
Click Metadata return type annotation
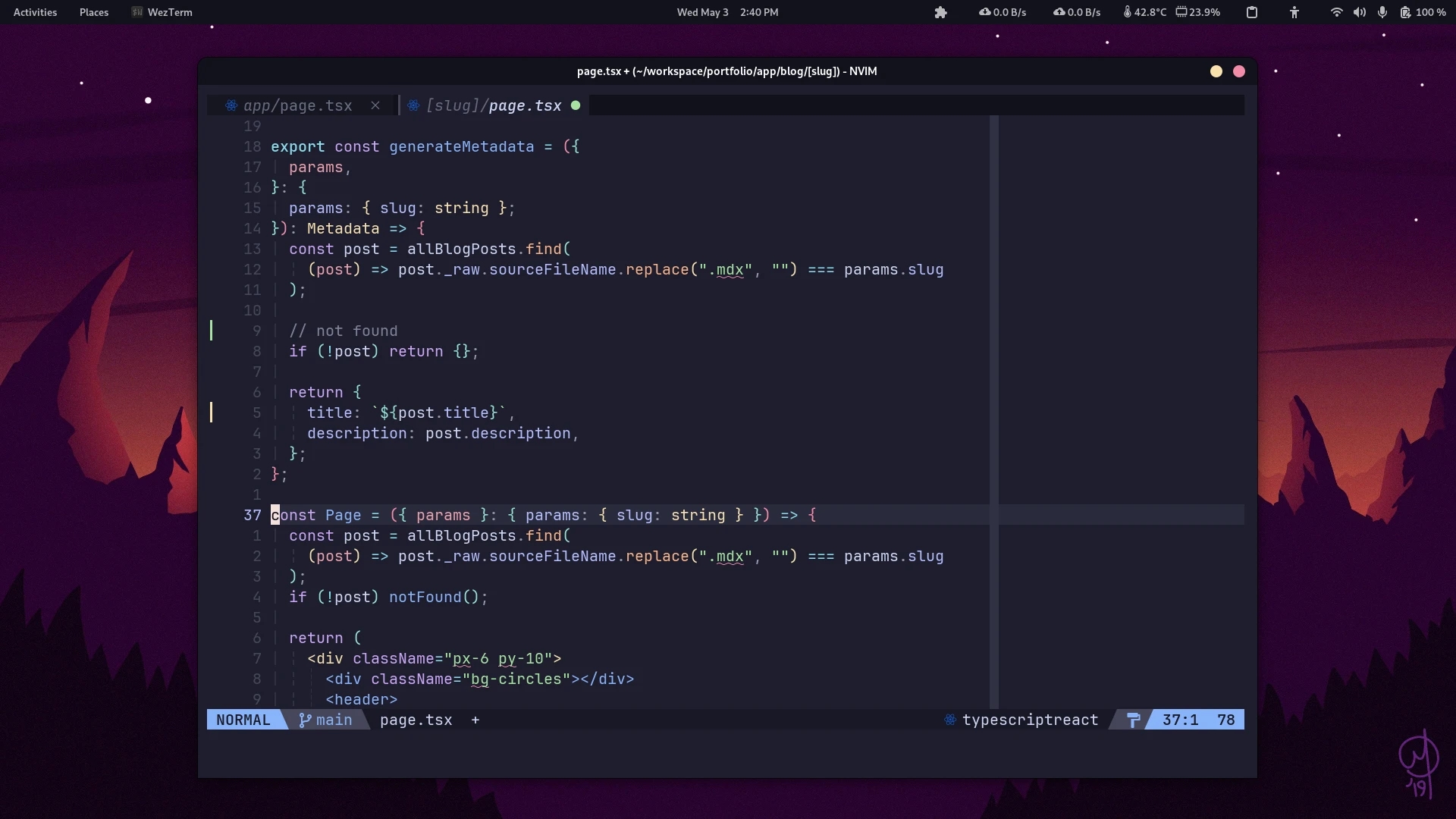[343, 228]
